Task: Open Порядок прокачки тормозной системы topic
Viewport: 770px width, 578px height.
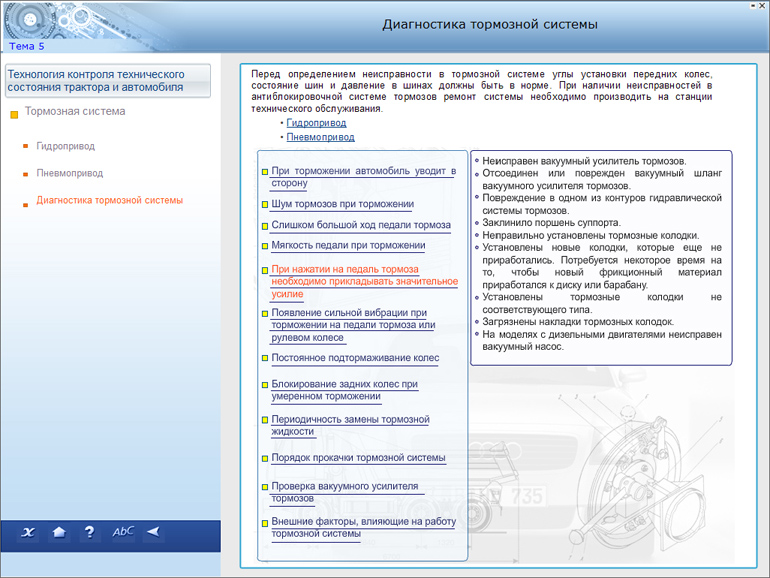Action: [358, 458]
